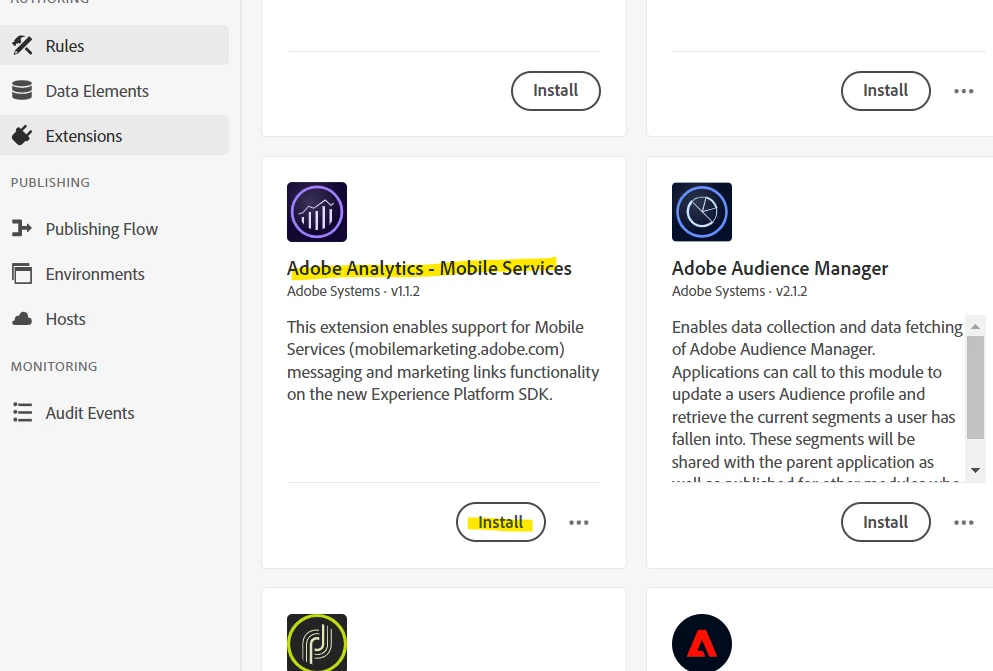The image size is (993, 671).
Task: Click the Adobe Audience Manager title
Action: [x=780, y=268]
